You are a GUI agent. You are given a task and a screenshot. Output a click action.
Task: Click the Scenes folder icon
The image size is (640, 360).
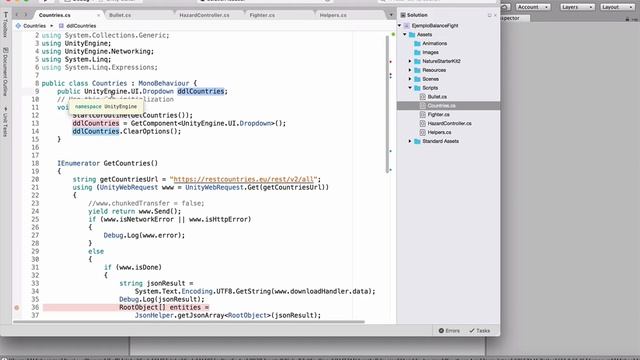coord(417,79)
